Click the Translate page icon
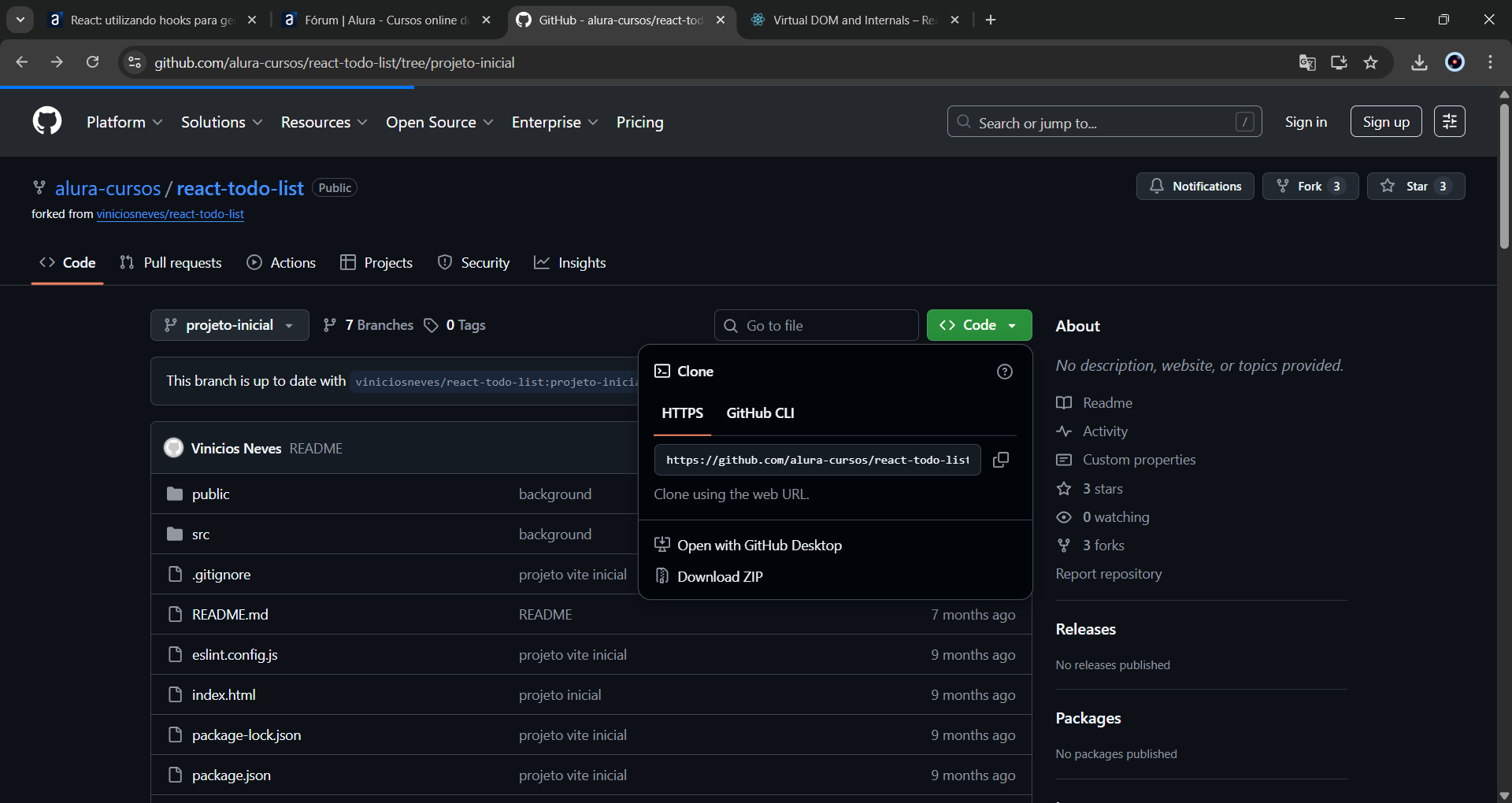Viewport: 1512px width, 803px height. [1307, 63]
